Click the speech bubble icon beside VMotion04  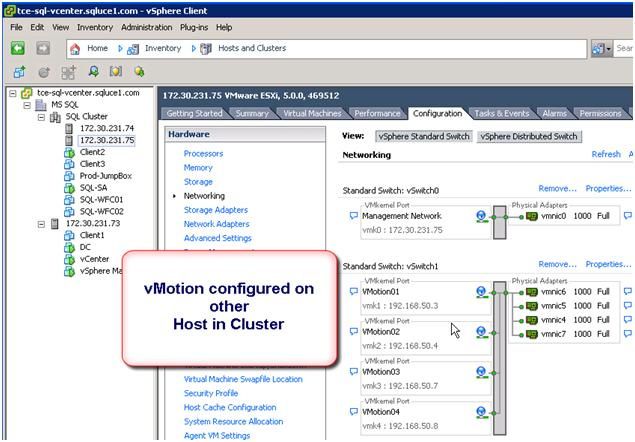(x=354, y=412)
